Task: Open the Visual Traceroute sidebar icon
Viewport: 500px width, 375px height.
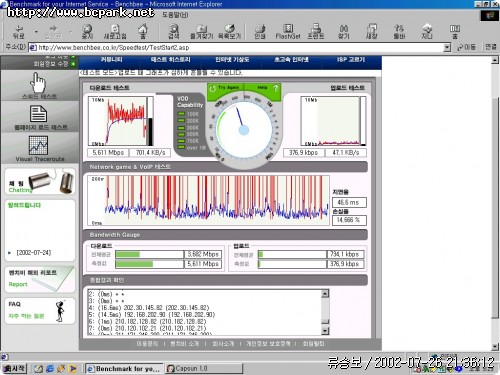Action: [x=39, y=149]
